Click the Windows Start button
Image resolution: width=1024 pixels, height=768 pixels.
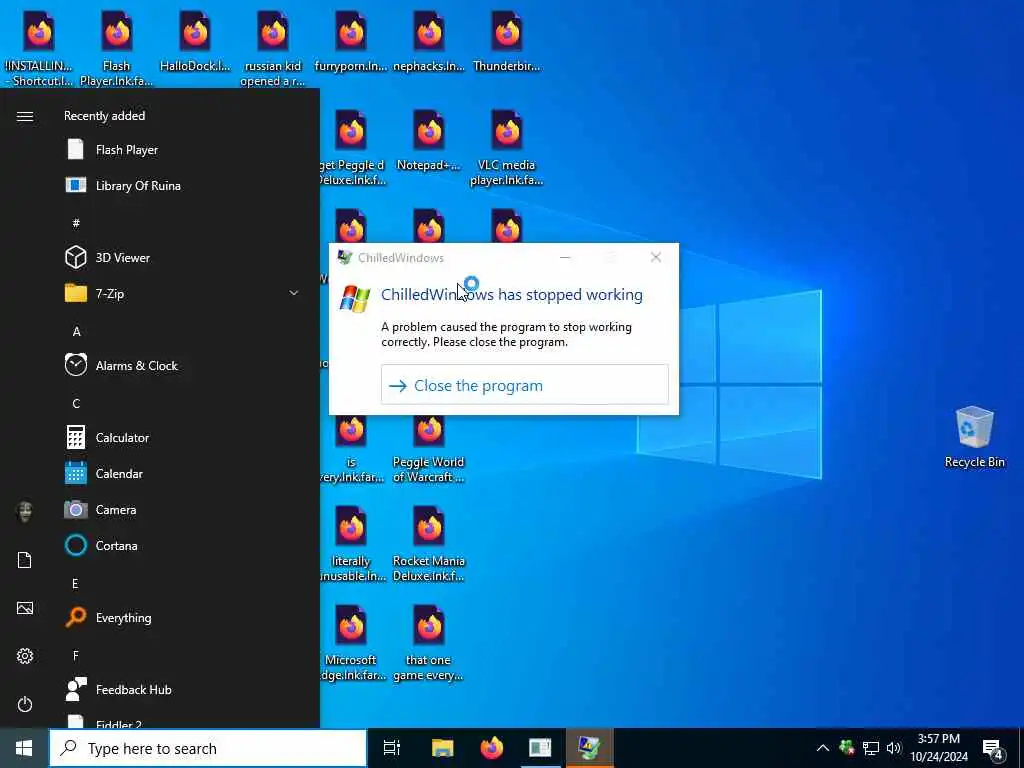click(24, 748)
